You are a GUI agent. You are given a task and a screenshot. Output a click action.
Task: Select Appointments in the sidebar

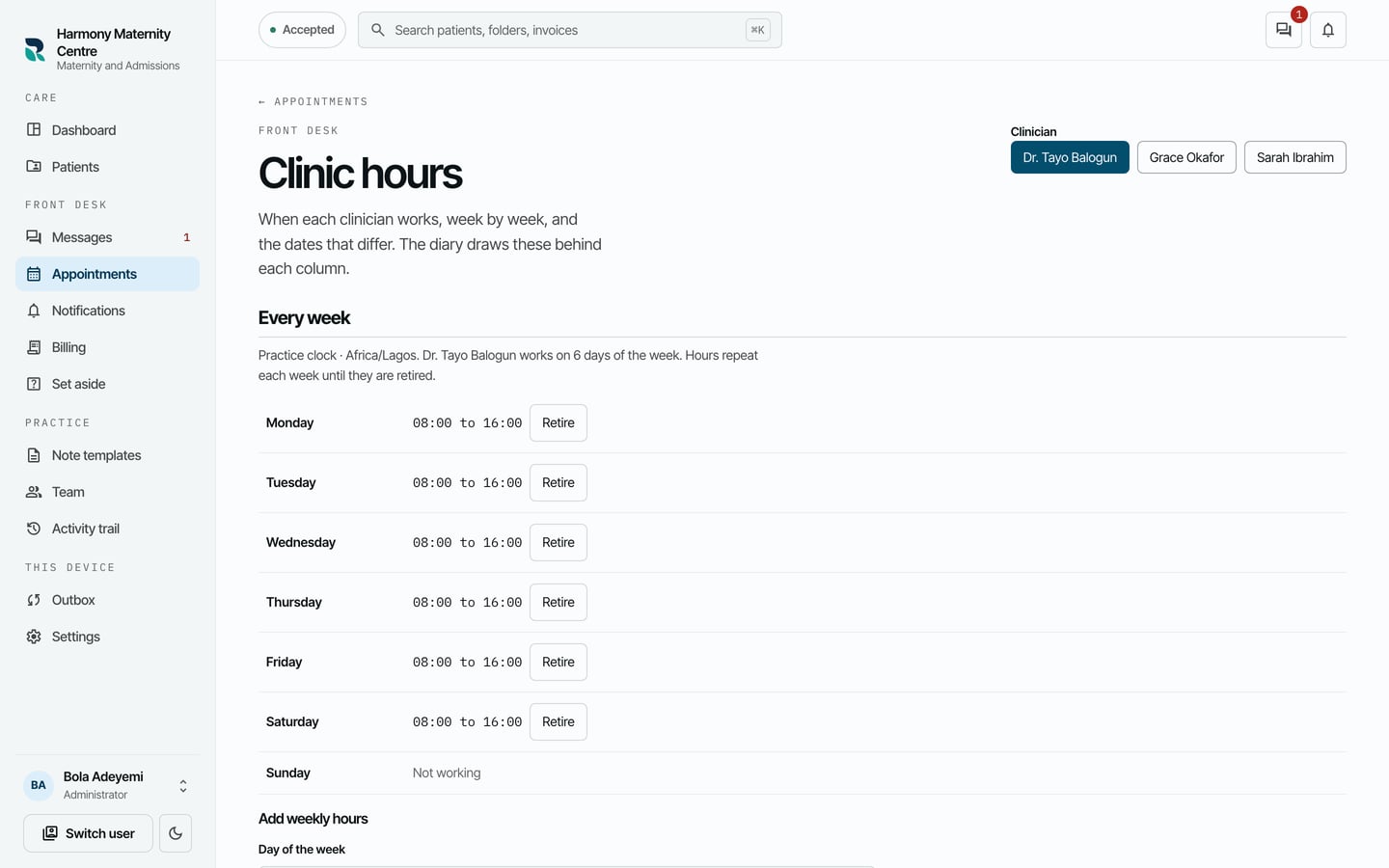click(x=107, y=274)
